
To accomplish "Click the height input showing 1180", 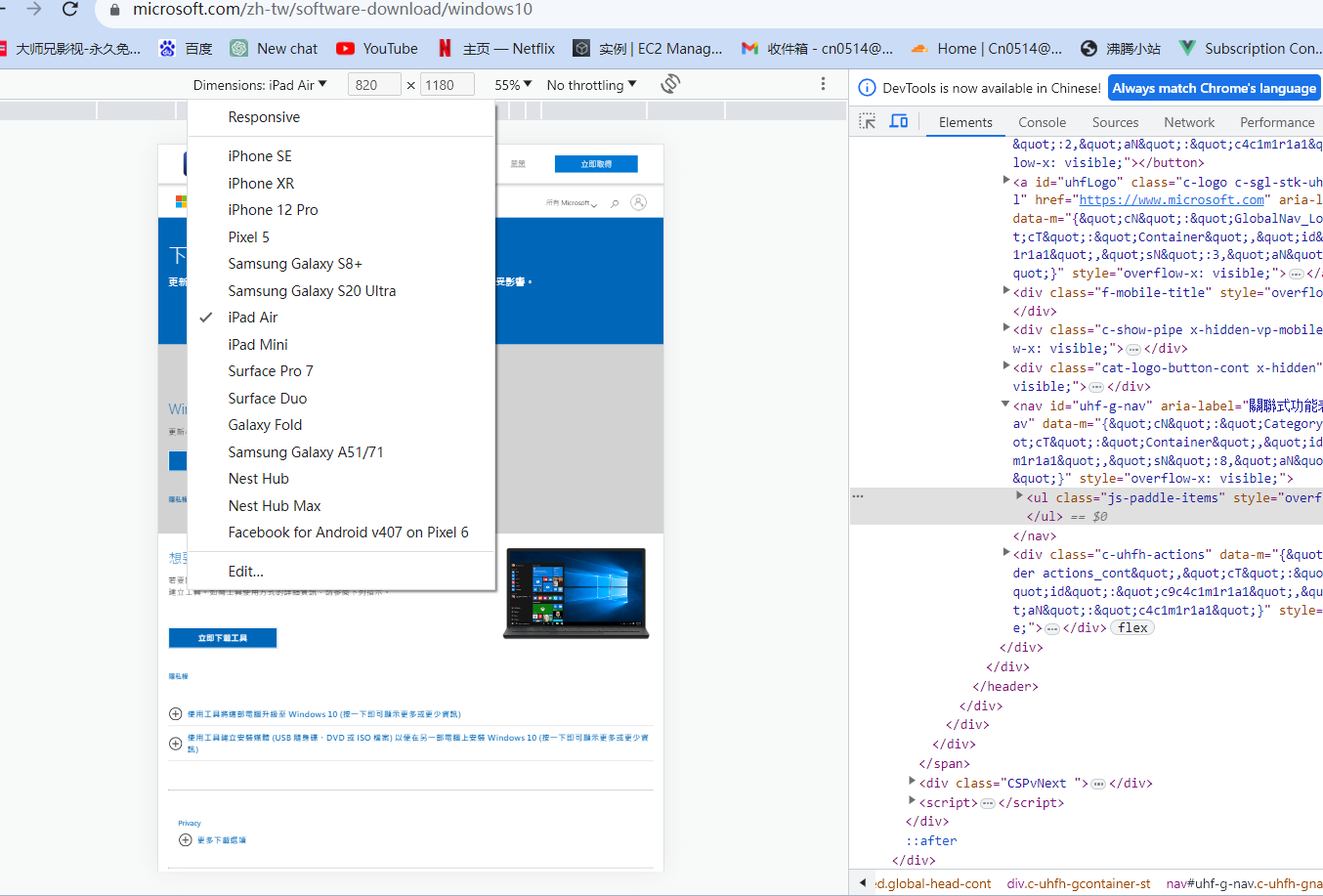I will [448, 85].
